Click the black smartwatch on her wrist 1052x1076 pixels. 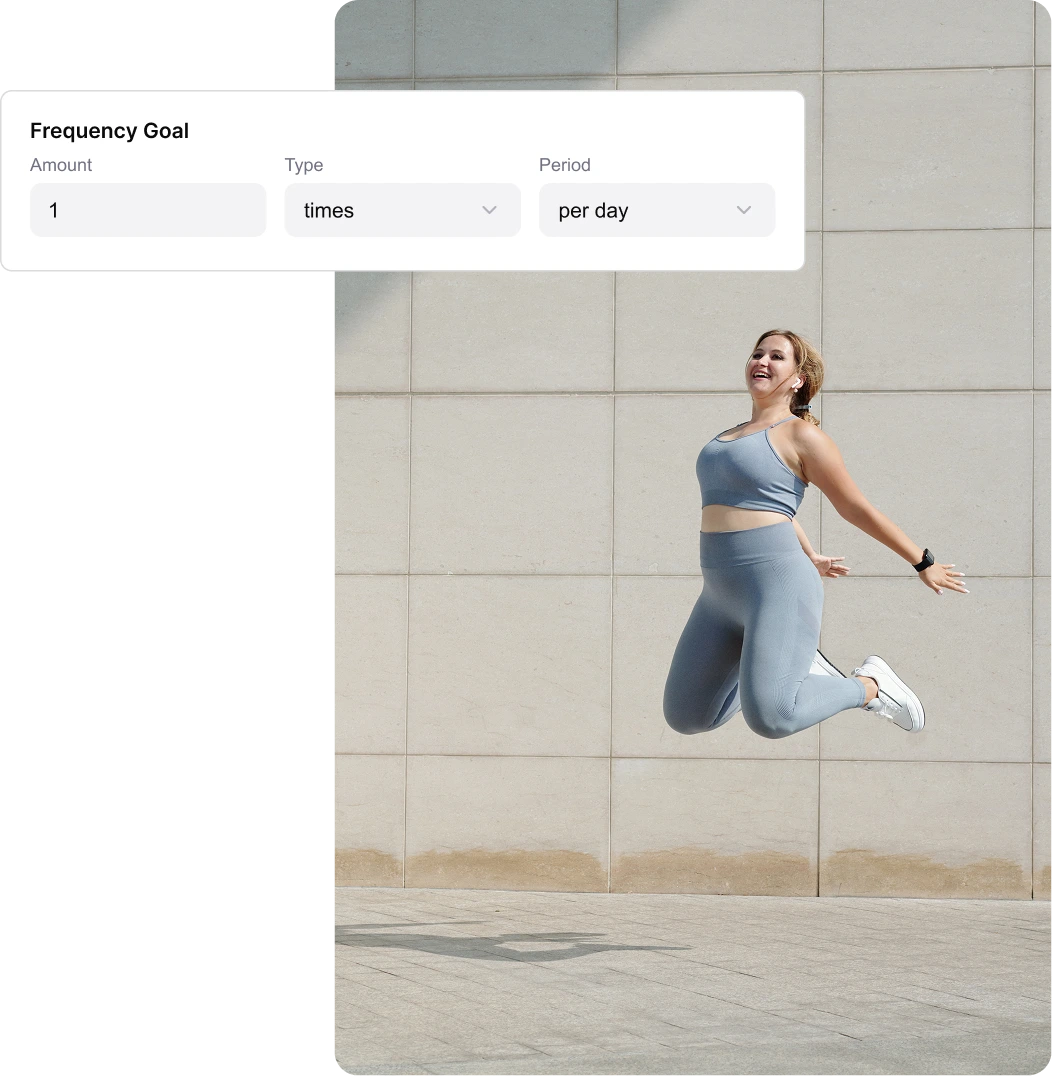coord(924,560)
